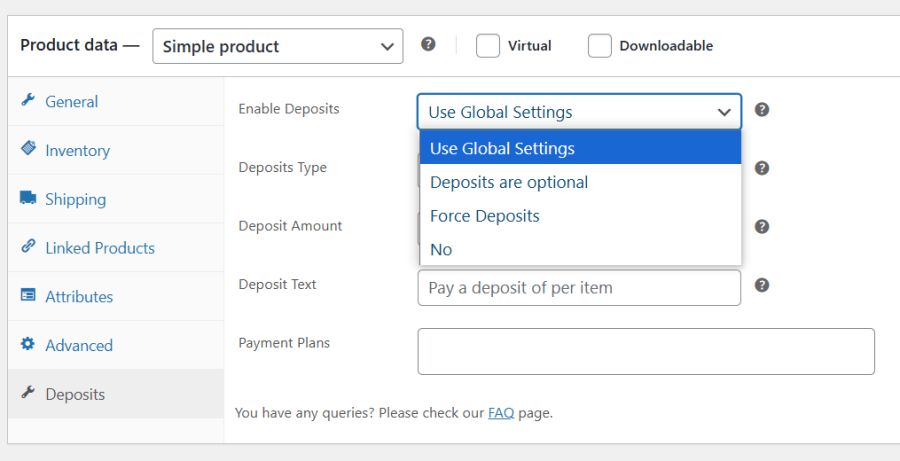Switch to the Deposits tab

click(75, 394)
